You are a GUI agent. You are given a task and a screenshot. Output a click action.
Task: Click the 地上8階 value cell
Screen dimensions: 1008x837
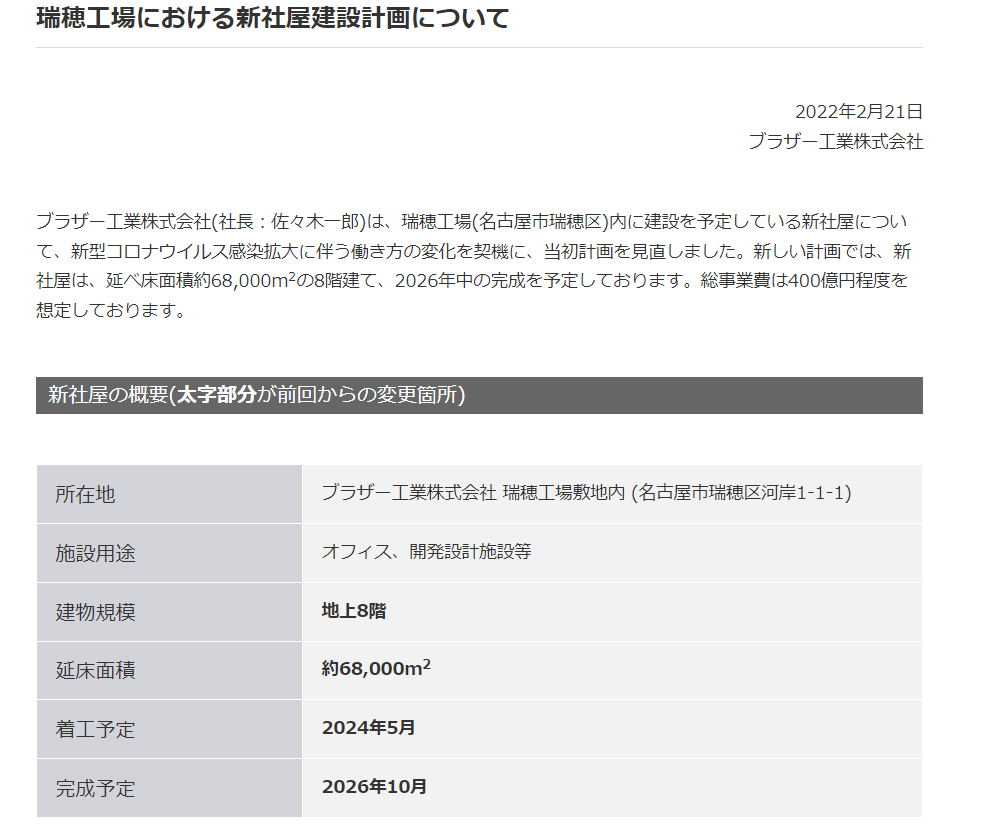click(x=354, y=611)
